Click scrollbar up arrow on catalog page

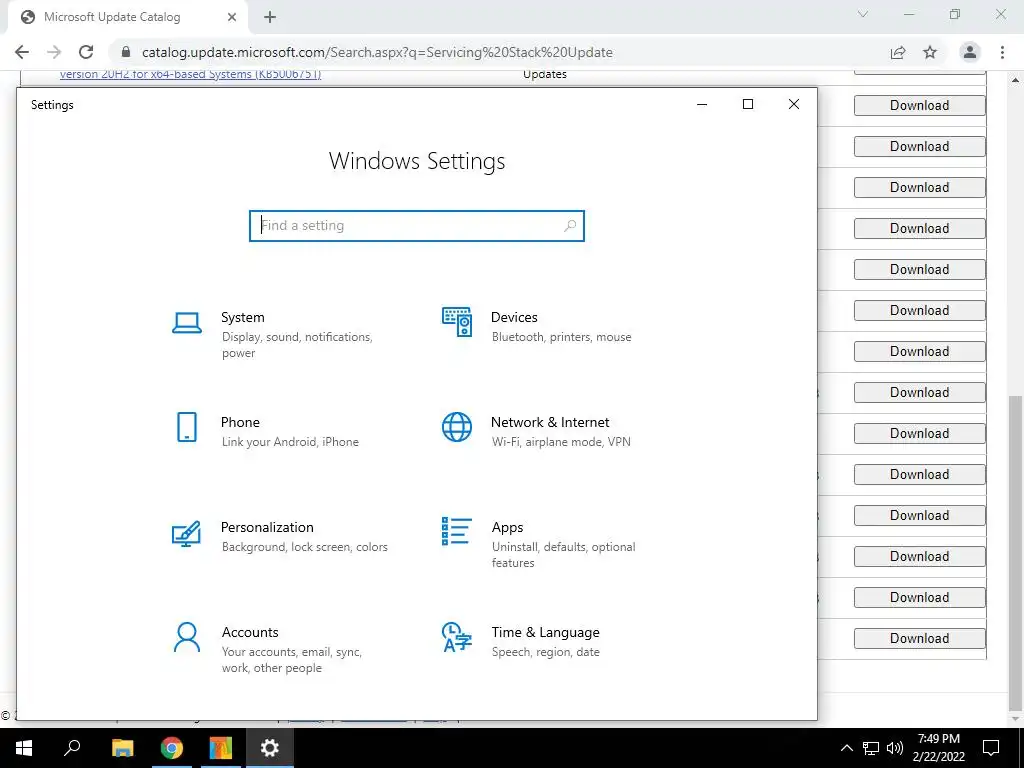click(x=1015, y=80)
